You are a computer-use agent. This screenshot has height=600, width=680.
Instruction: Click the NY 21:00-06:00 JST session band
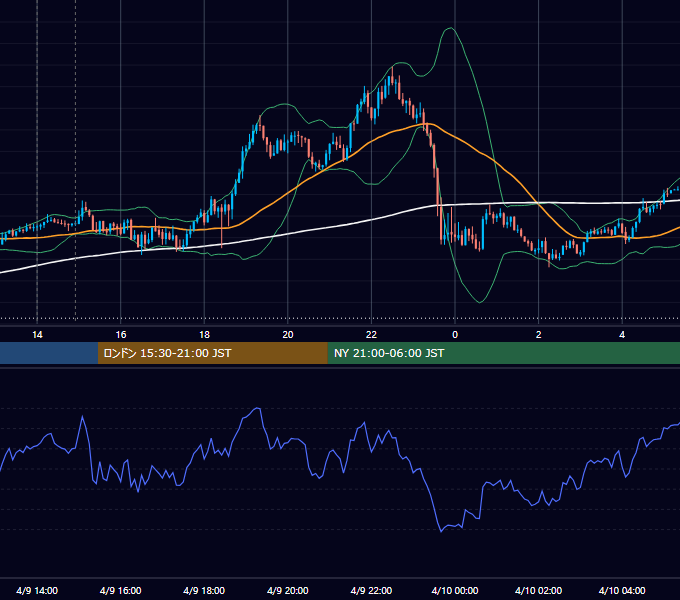[503, 353]
